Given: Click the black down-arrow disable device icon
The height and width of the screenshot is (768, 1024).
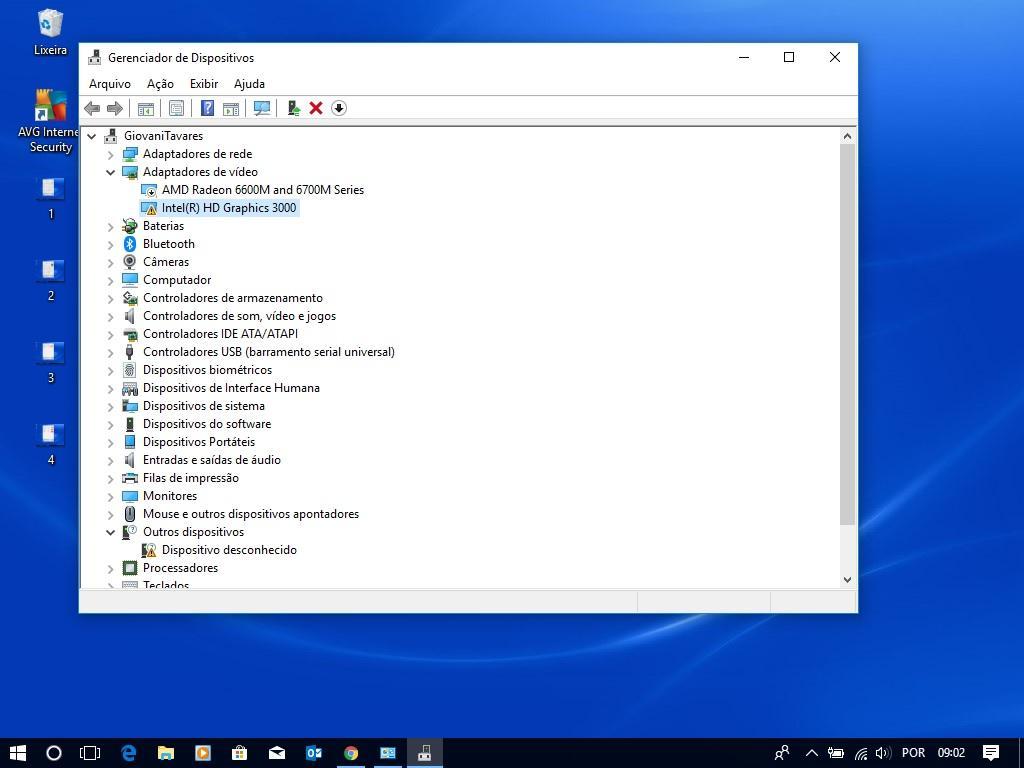Looking at the screenshot, I should tap(338, 108).
